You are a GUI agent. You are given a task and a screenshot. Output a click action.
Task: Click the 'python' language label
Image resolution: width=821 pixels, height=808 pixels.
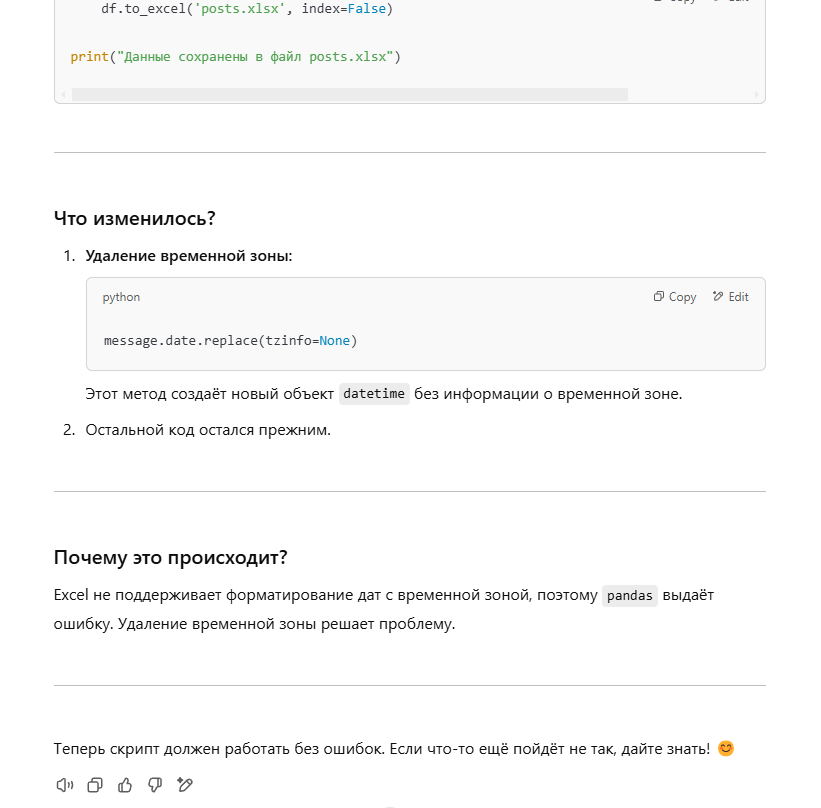tap(121, 297)
